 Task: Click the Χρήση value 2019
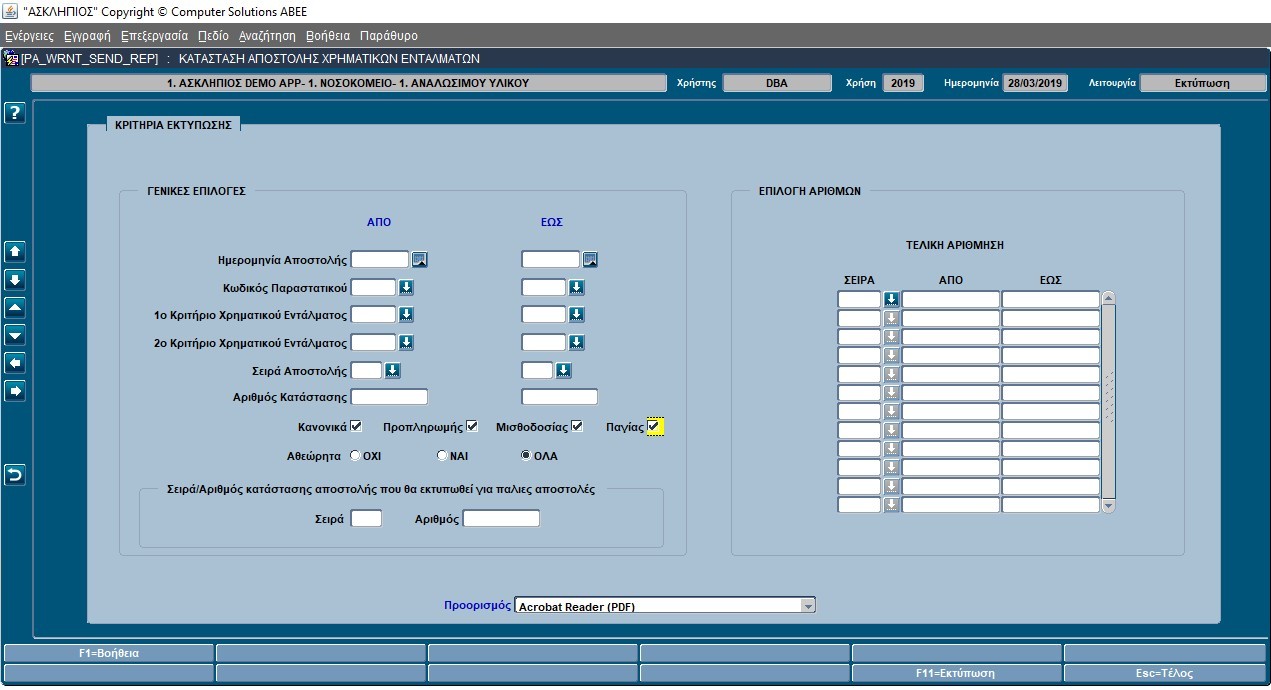(x=904, y=83)
